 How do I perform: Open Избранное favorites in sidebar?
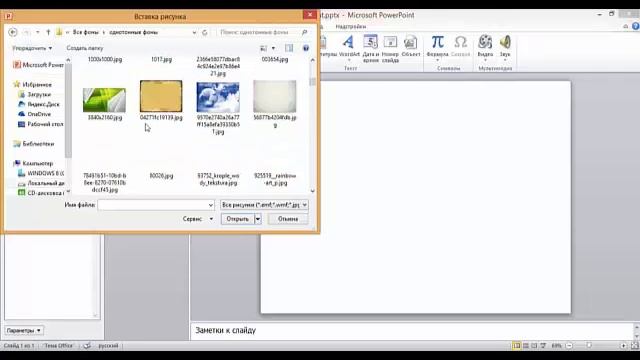[x=33, y=84]
